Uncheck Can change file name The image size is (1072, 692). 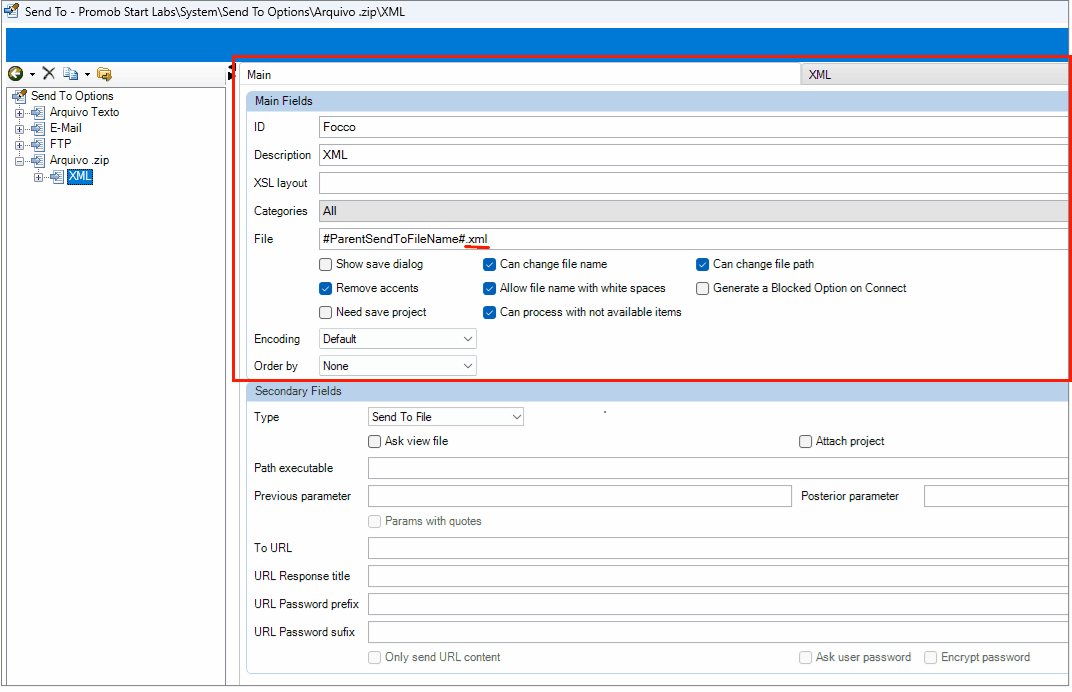click(490, 264)
